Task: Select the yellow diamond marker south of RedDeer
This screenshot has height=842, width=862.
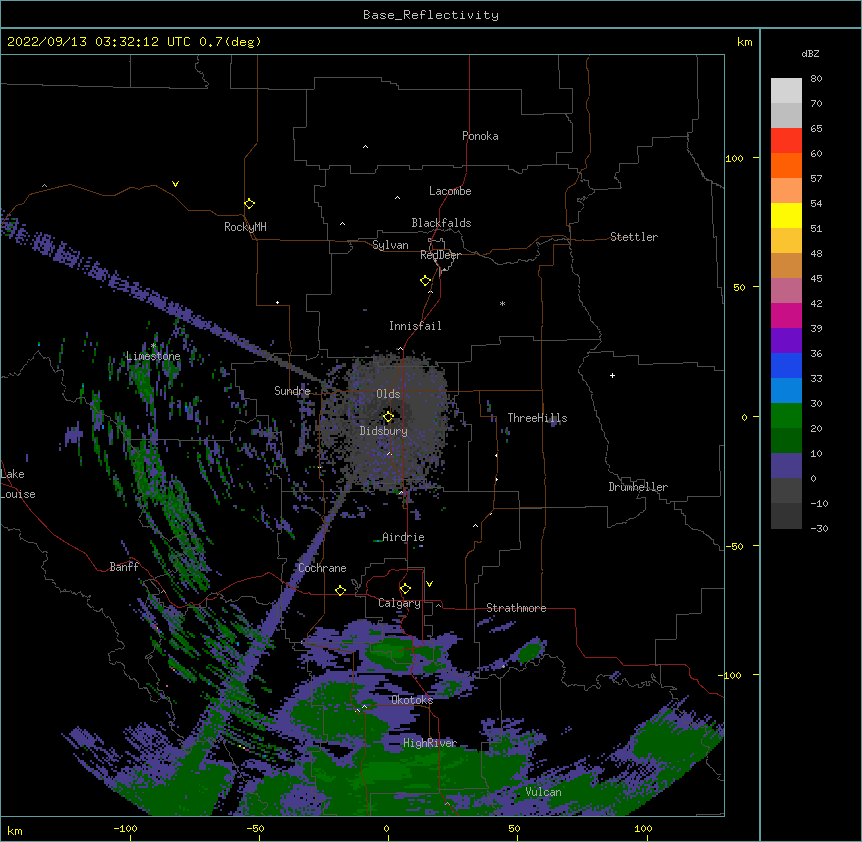Action: coord(425,281)
